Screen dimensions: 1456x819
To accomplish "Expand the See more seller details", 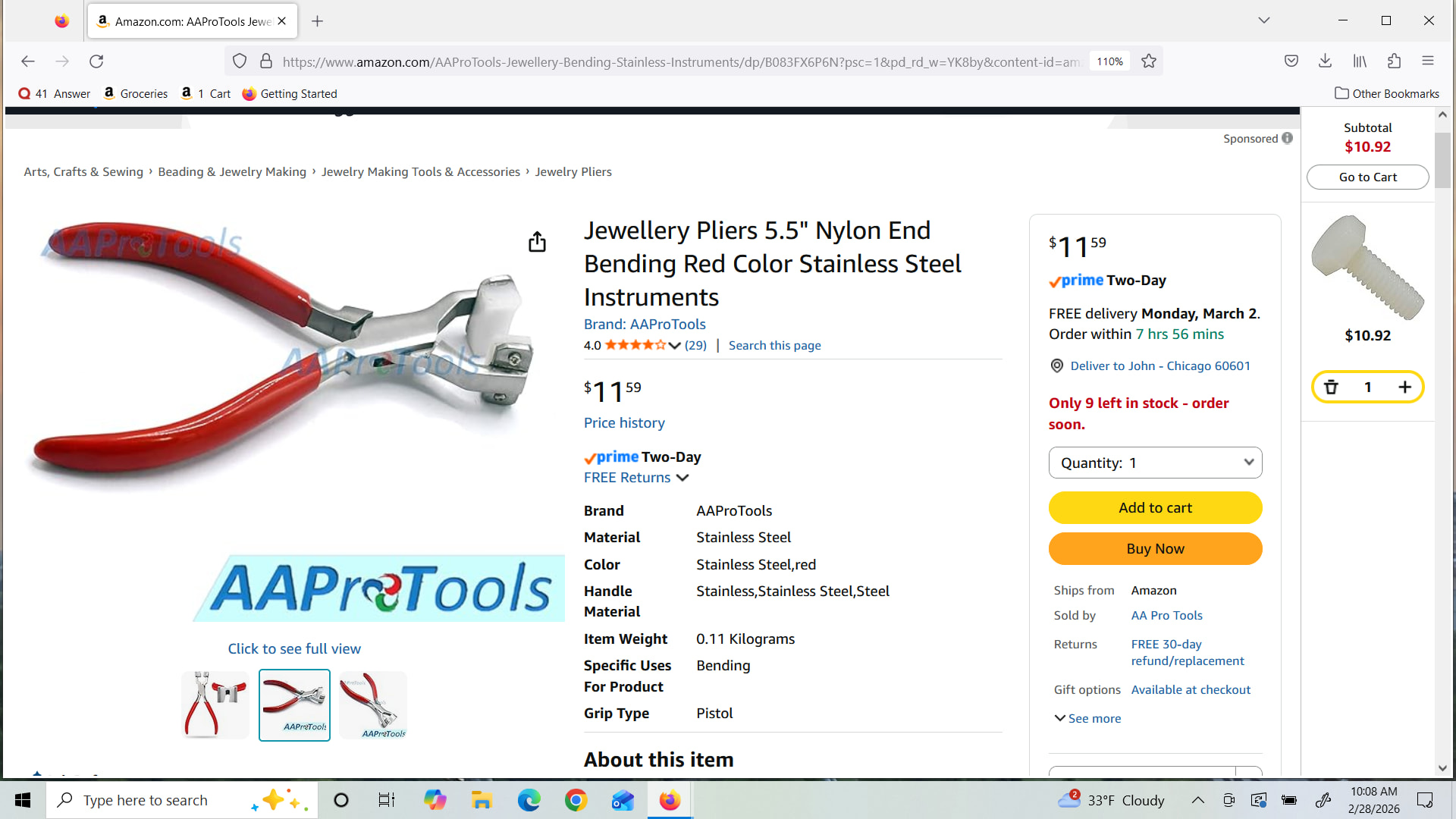I will coord(1087,718).
